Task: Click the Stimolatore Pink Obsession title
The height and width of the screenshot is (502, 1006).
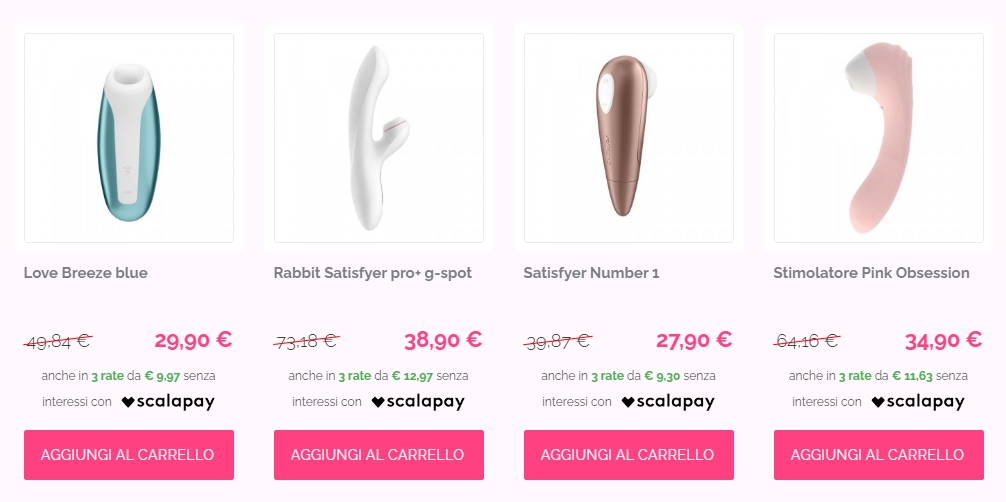Action: point(871,273)
